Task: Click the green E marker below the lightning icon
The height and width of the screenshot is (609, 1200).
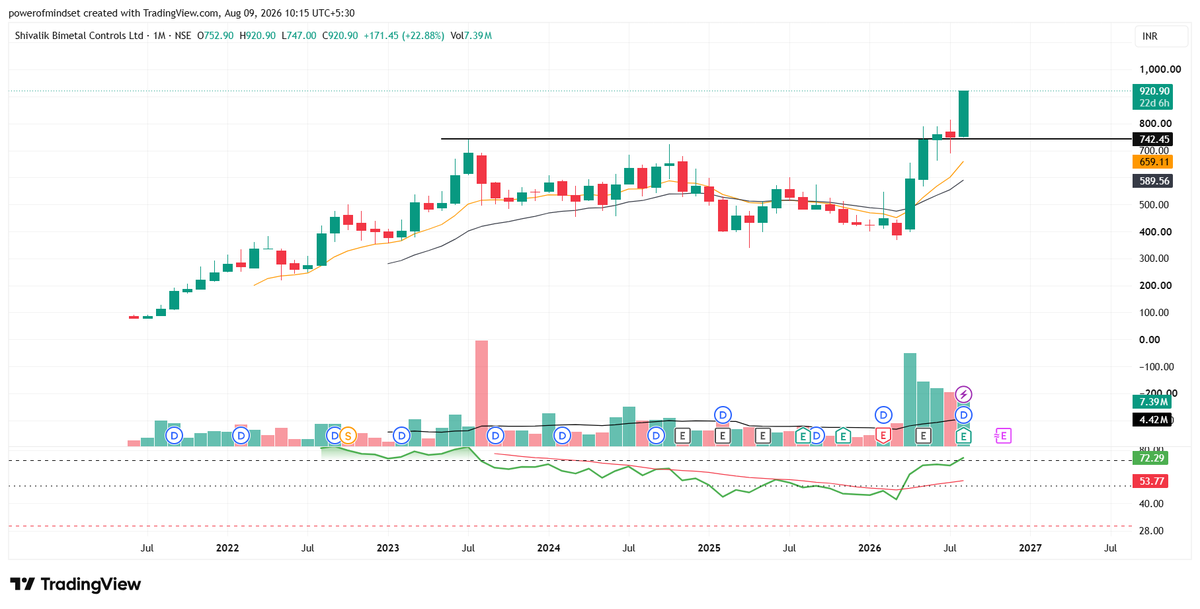Action: click(964, 435)
